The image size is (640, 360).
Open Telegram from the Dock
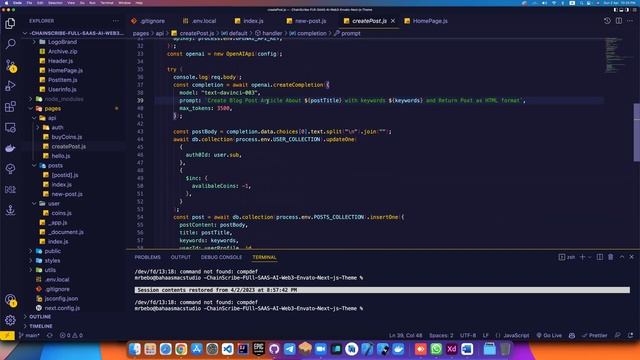click(x=290, y=349)
